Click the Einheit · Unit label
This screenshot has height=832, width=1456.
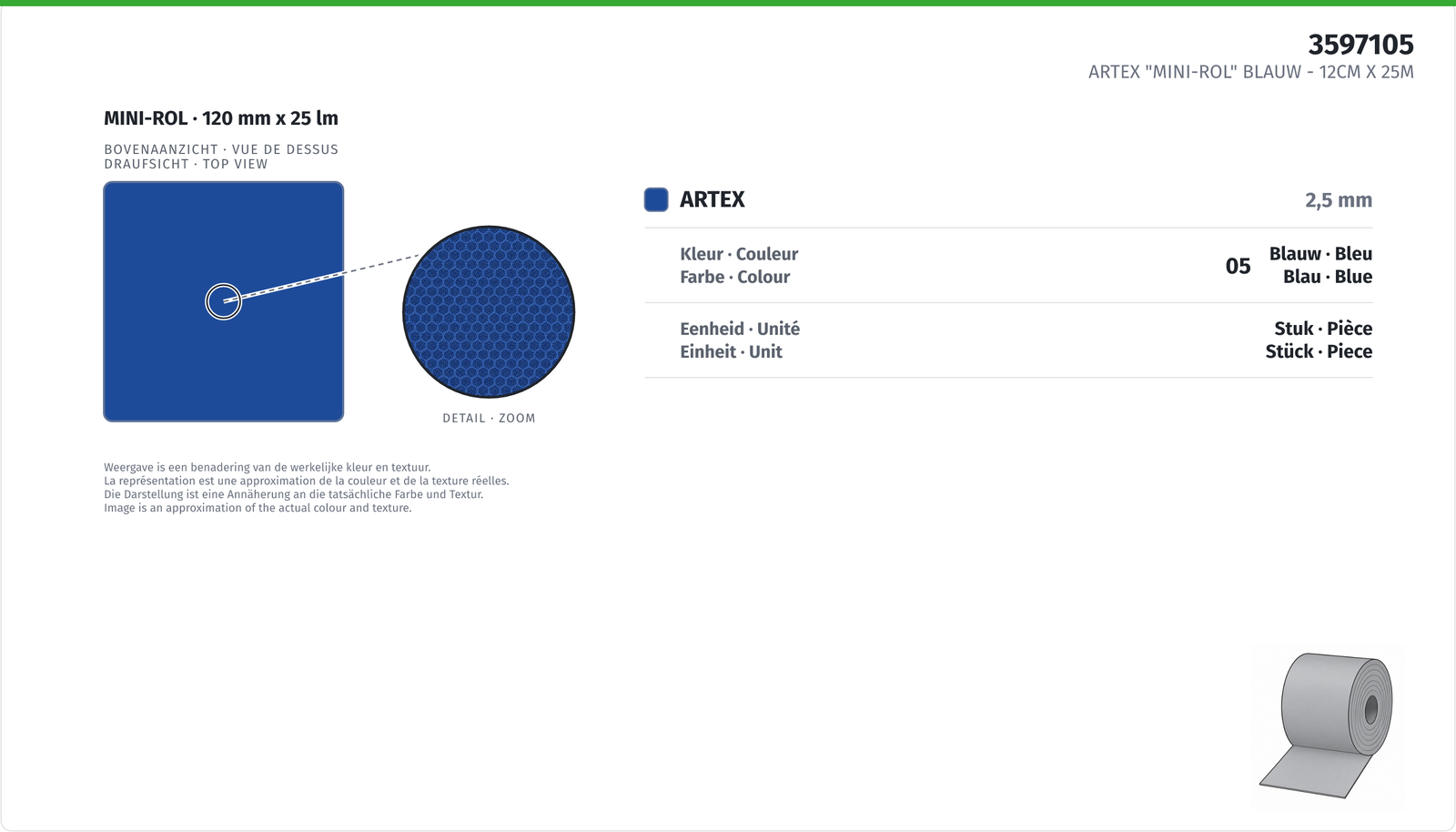point(731,351)
